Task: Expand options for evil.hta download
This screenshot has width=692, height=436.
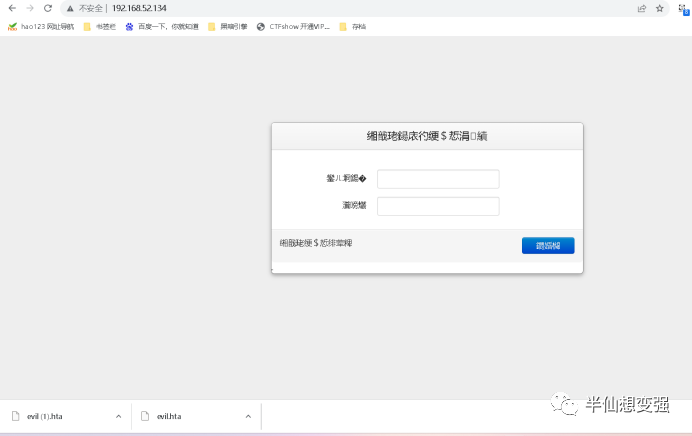Action: [248, 416]
